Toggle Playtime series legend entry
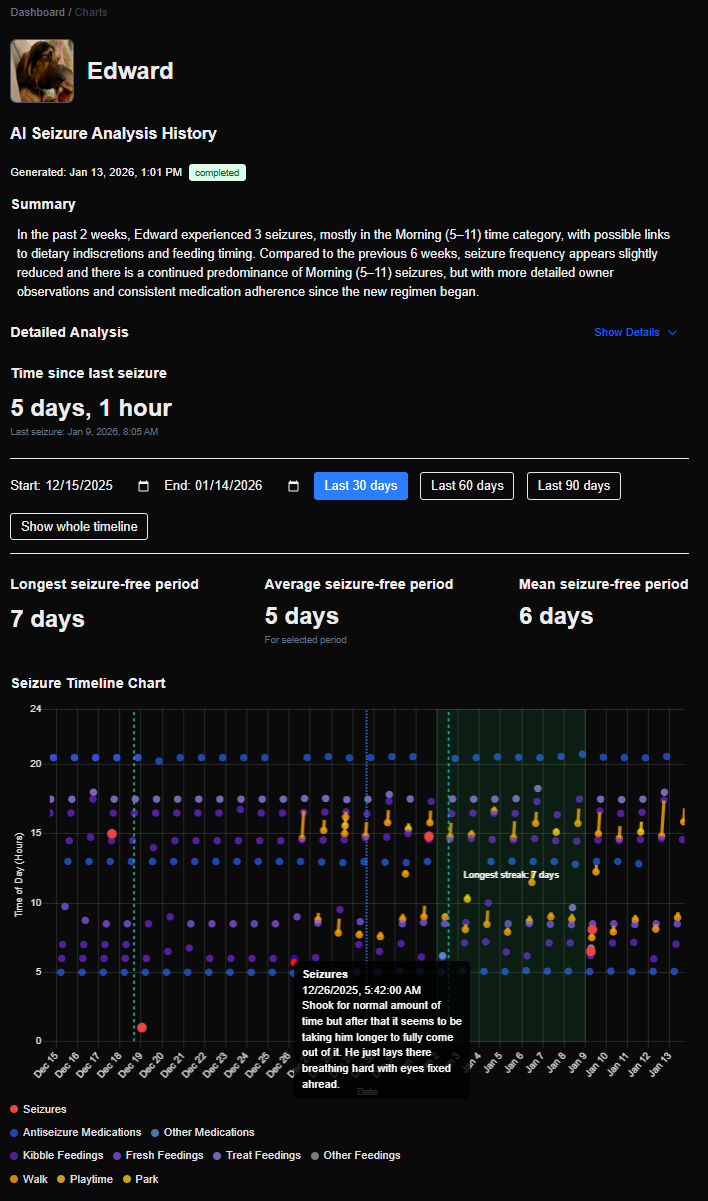 coord(85,1179)
